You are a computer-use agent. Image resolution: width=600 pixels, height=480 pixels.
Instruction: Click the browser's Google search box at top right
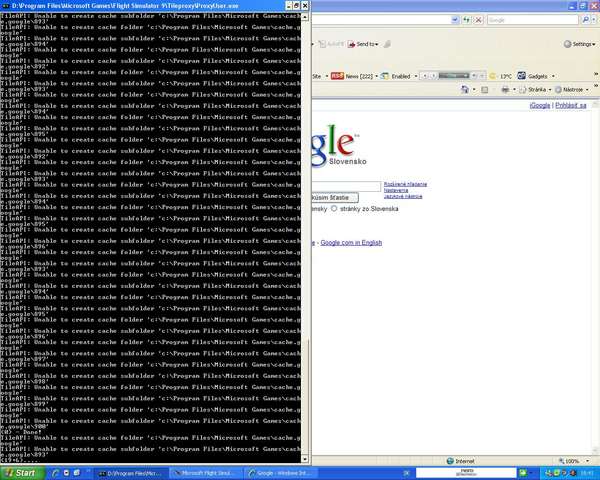coord(533,20)
